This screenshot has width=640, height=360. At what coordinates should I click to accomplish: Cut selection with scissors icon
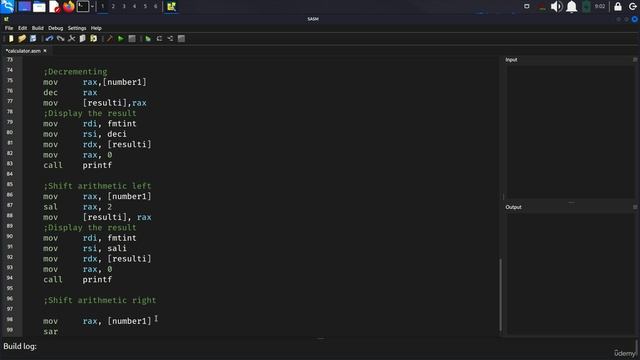coord(71,39)
